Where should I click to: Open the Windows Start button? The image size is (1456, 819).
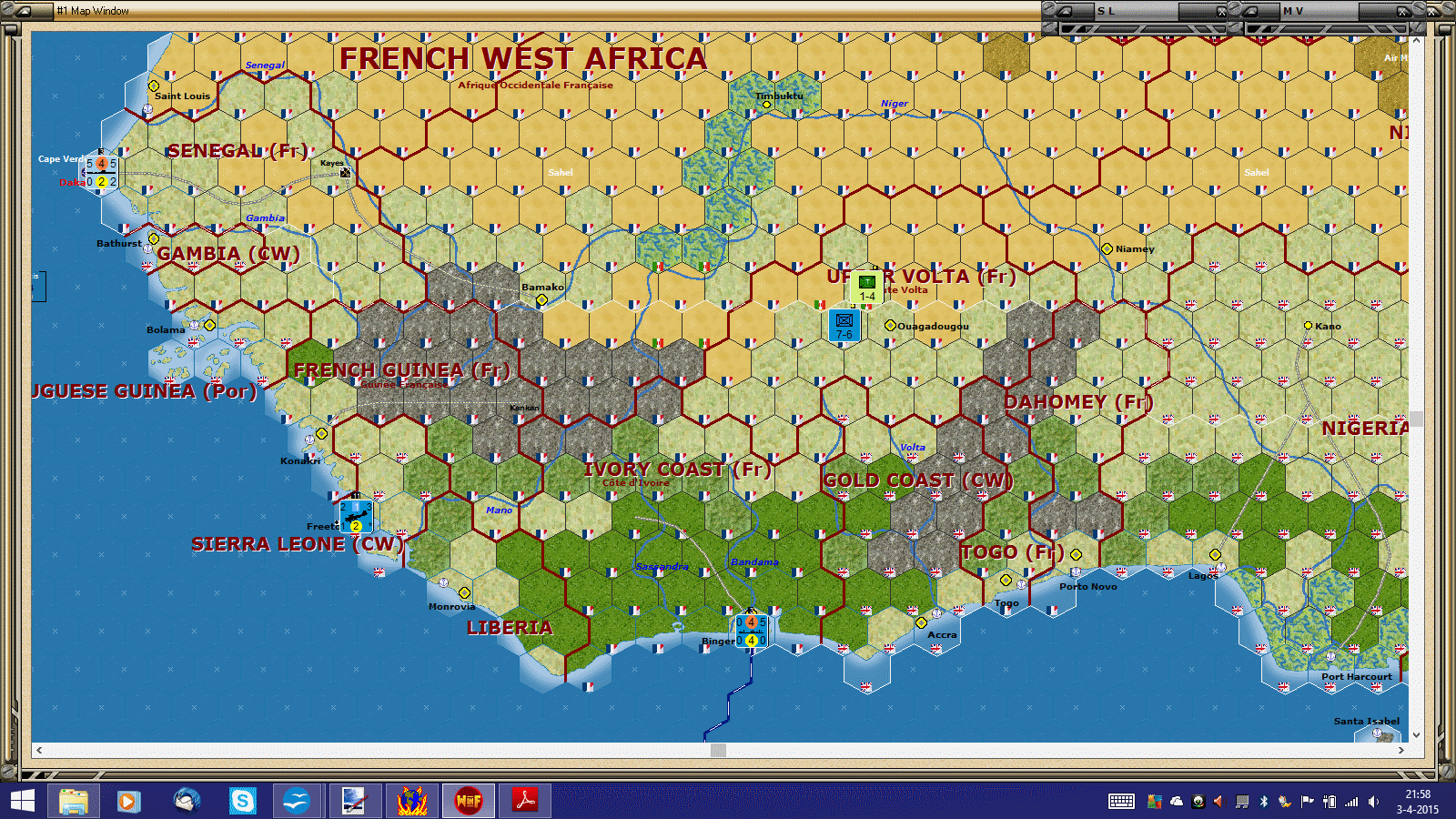tap(22, 801)
